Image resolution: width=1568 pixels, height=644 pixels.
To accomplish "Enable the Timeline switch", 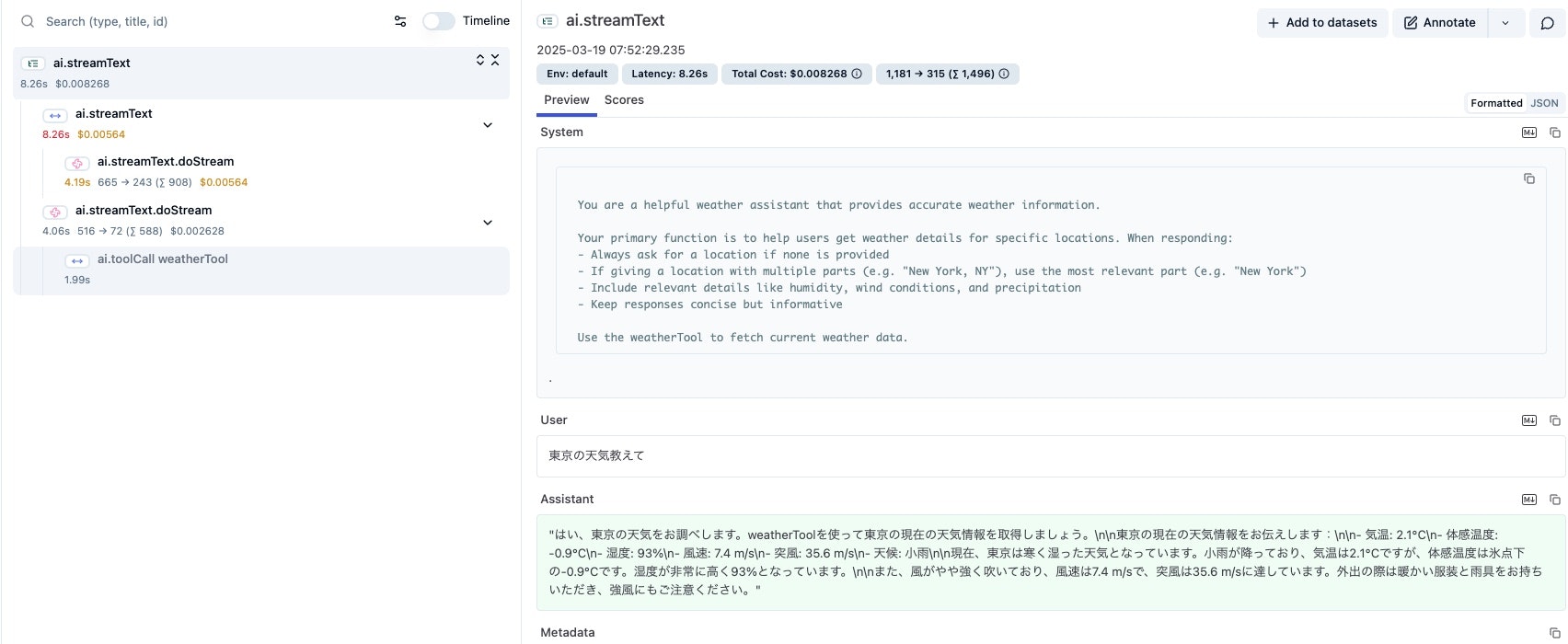I will click(x=439, y=21).
